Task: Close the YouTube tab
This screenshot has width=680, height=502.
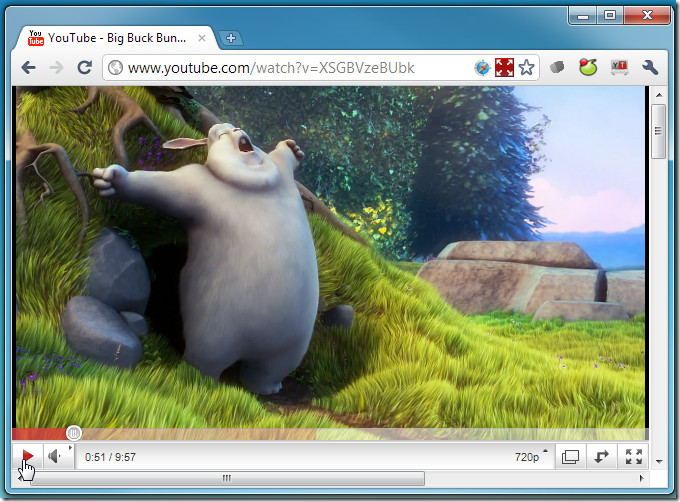Action: point(202,38)
